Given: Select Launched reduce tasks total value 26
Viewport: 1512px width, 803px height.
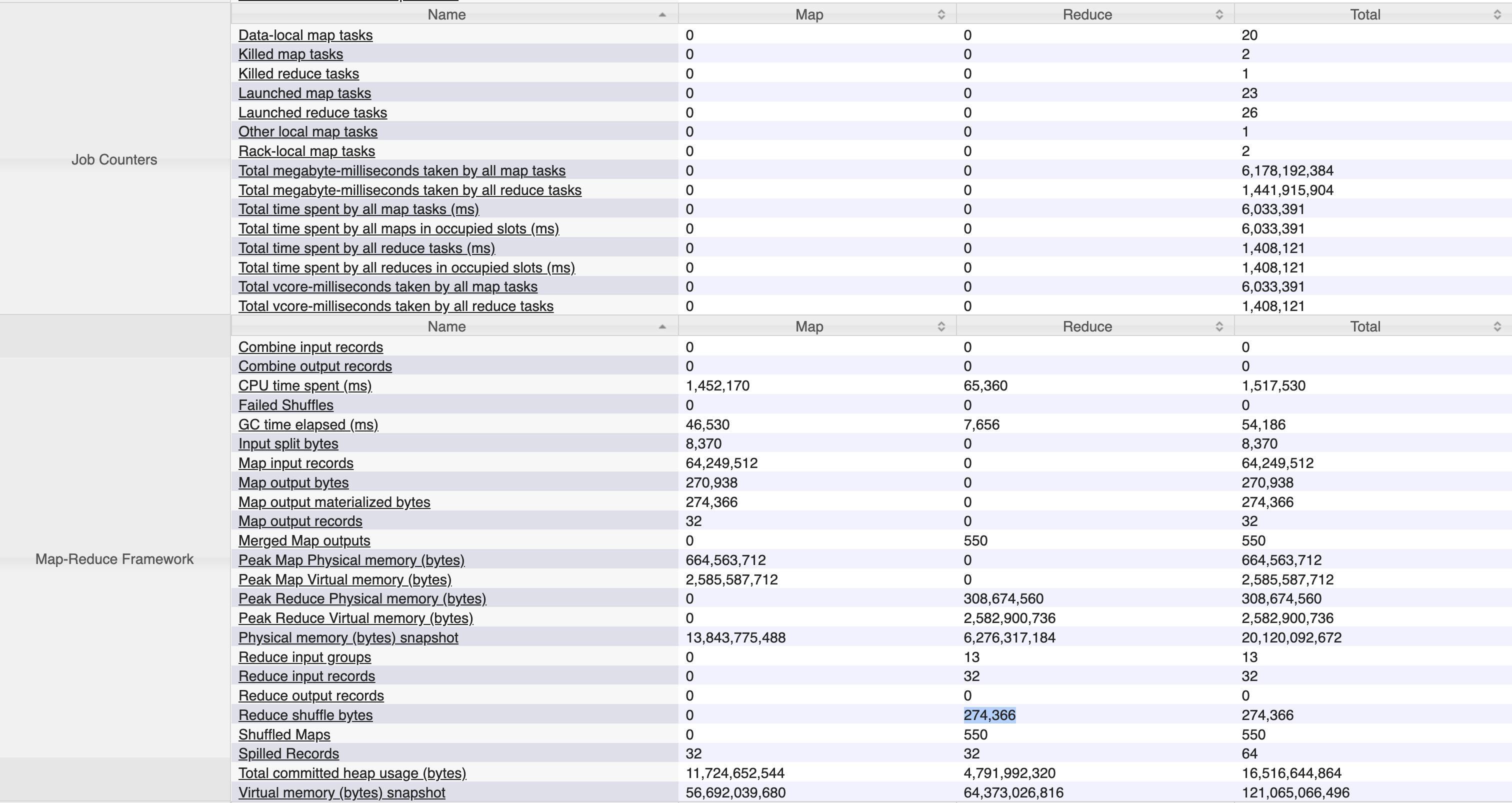Looking at the screenshot, I should (x=1249, y=112).
